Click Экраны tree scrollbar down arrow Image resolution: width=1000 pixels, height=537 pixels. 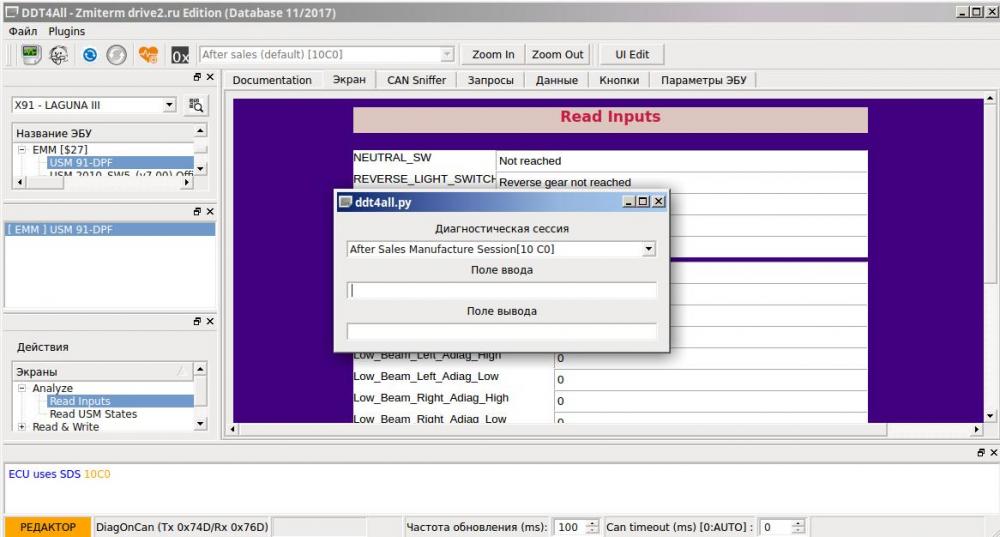click(x=200, y=423)
